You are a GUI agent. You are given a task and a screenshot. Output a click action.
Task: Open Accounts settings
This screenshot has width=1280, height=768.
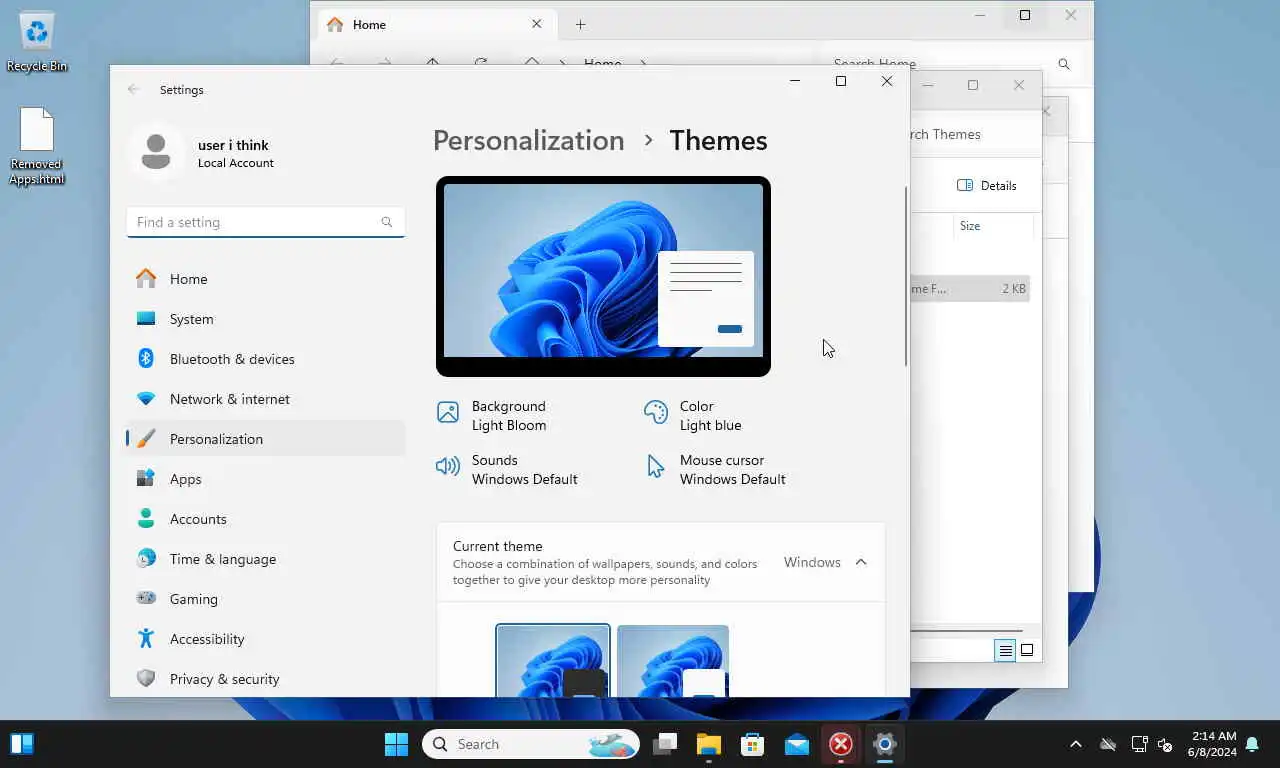tap(265, 519)
